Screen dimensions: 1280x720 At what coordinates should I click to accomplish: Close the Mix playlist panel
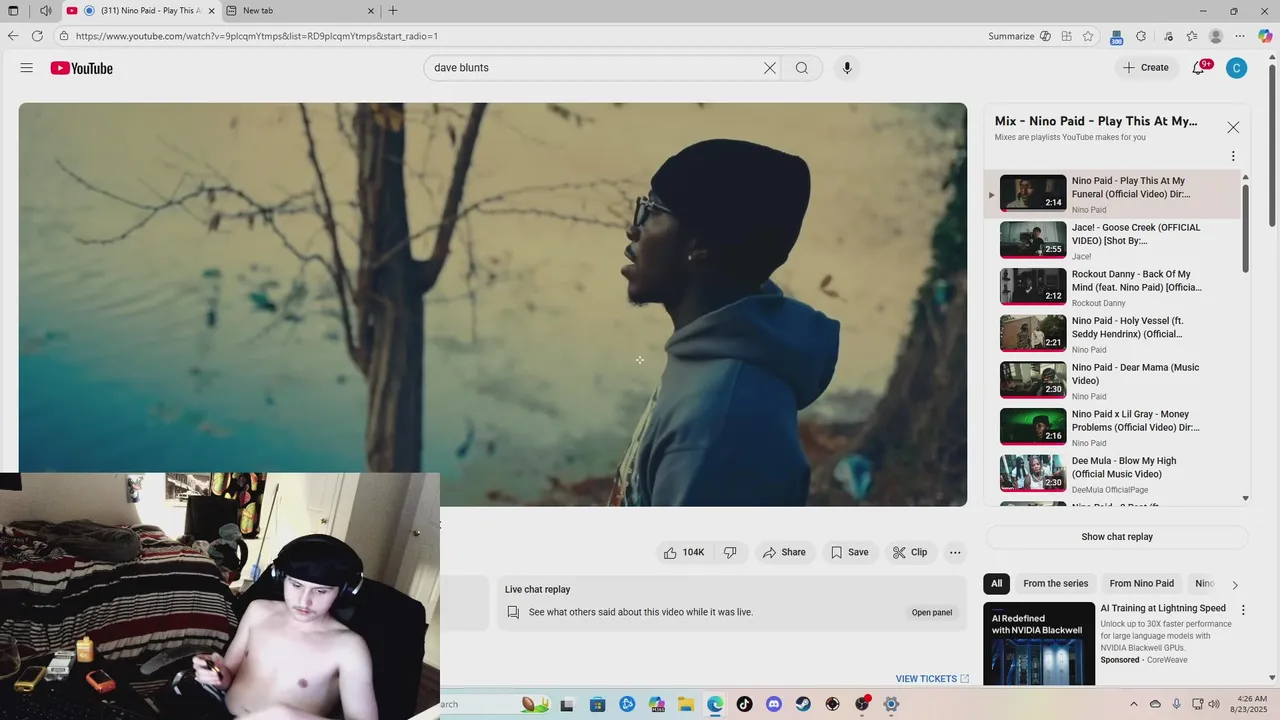pos(1233,127)
